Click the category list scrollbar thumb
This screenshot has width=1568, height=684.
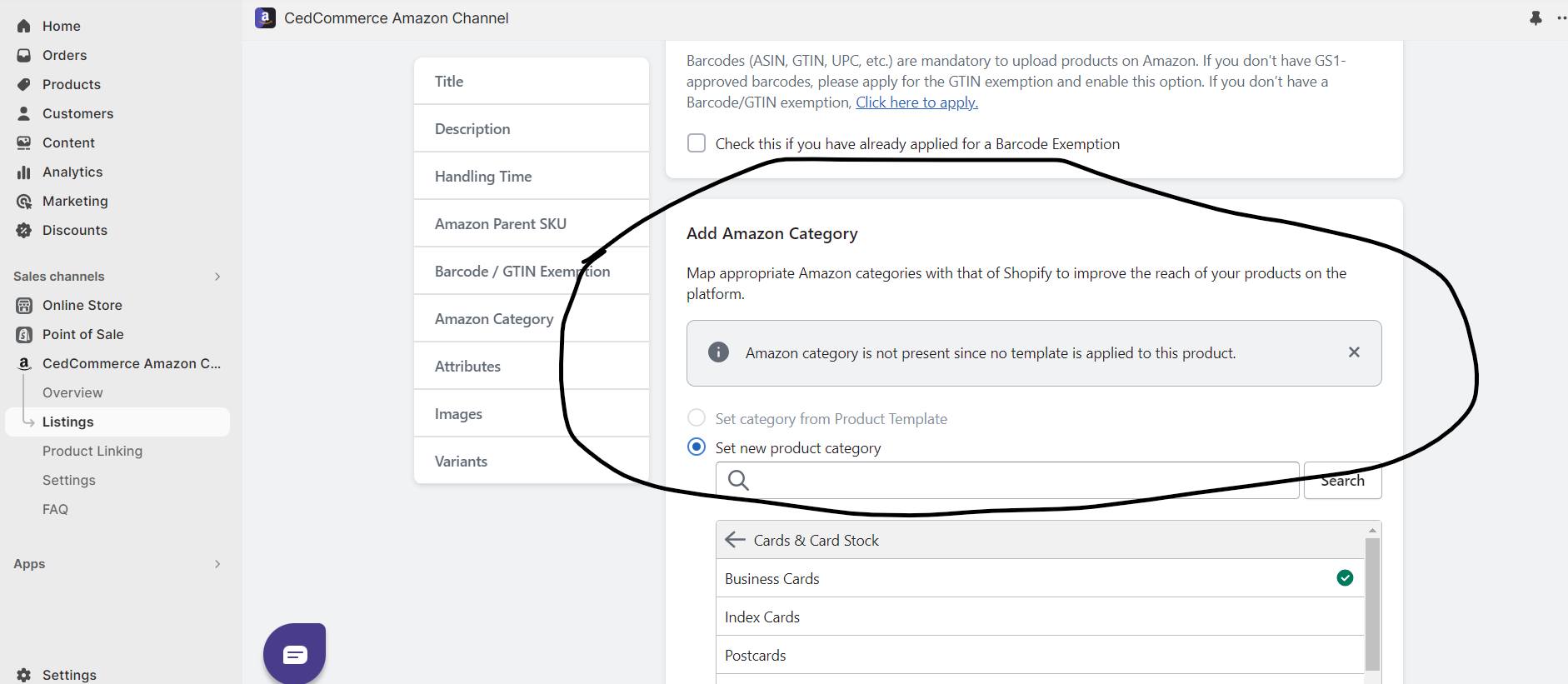tap(1372, 604)
